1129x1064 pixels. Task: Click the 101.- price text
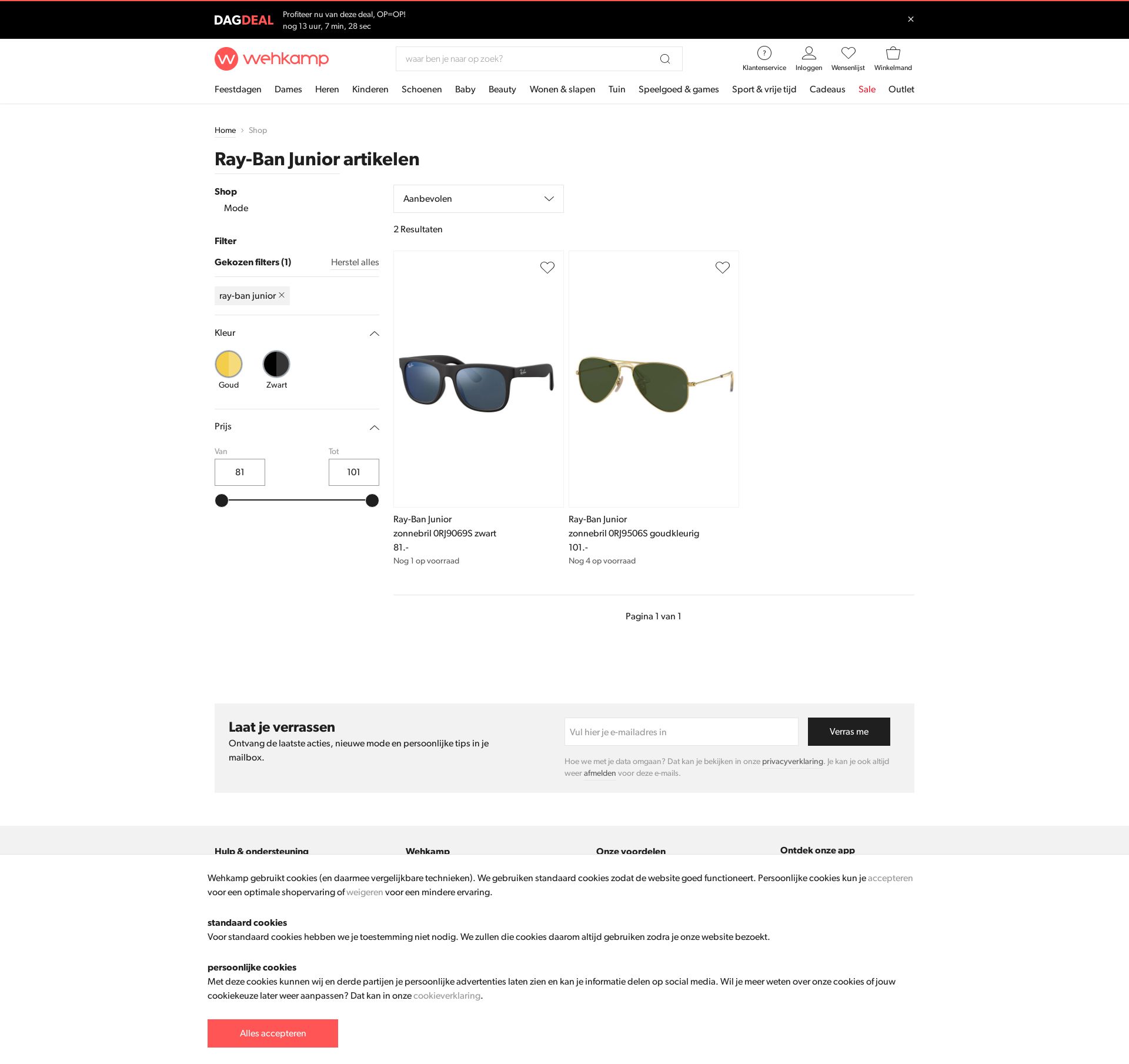[578, 548]
